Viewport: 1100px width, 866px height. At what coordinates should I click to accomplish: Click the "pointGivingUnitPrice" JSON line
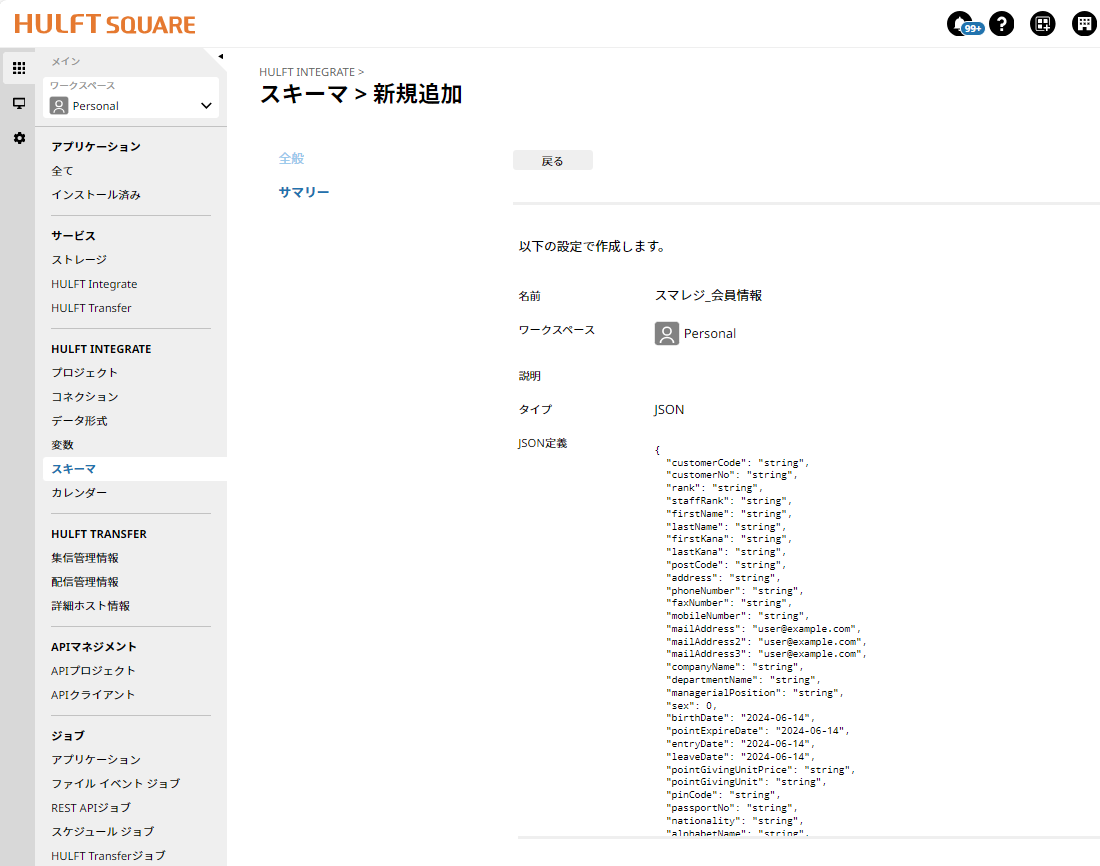pyautogui.click(x=760, y=770)
